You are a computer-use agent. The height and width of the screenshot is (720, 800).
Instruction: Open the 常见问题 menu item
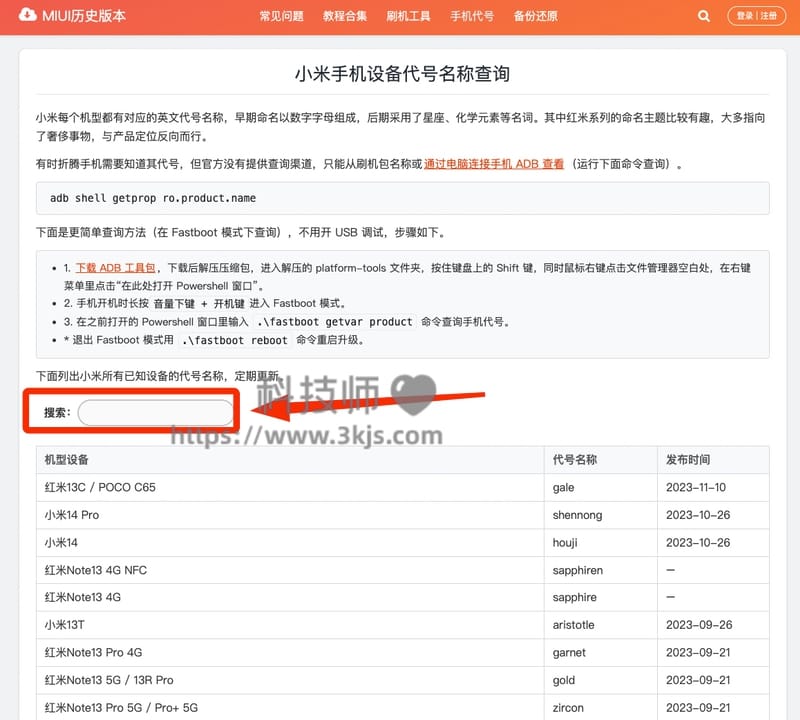pyautogui.click(x=282, y=16)
